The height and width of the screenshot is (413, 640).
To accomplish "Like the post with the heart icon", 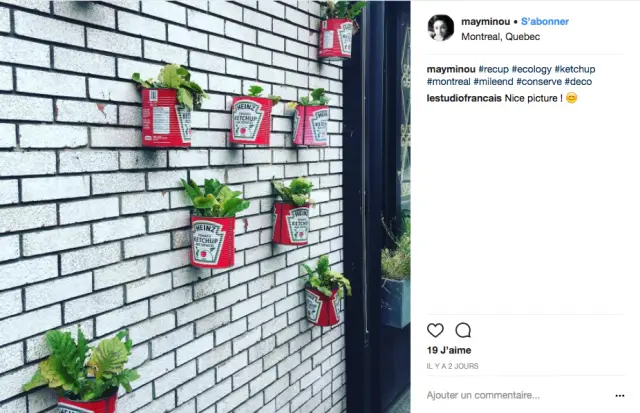I will [435, 330].
